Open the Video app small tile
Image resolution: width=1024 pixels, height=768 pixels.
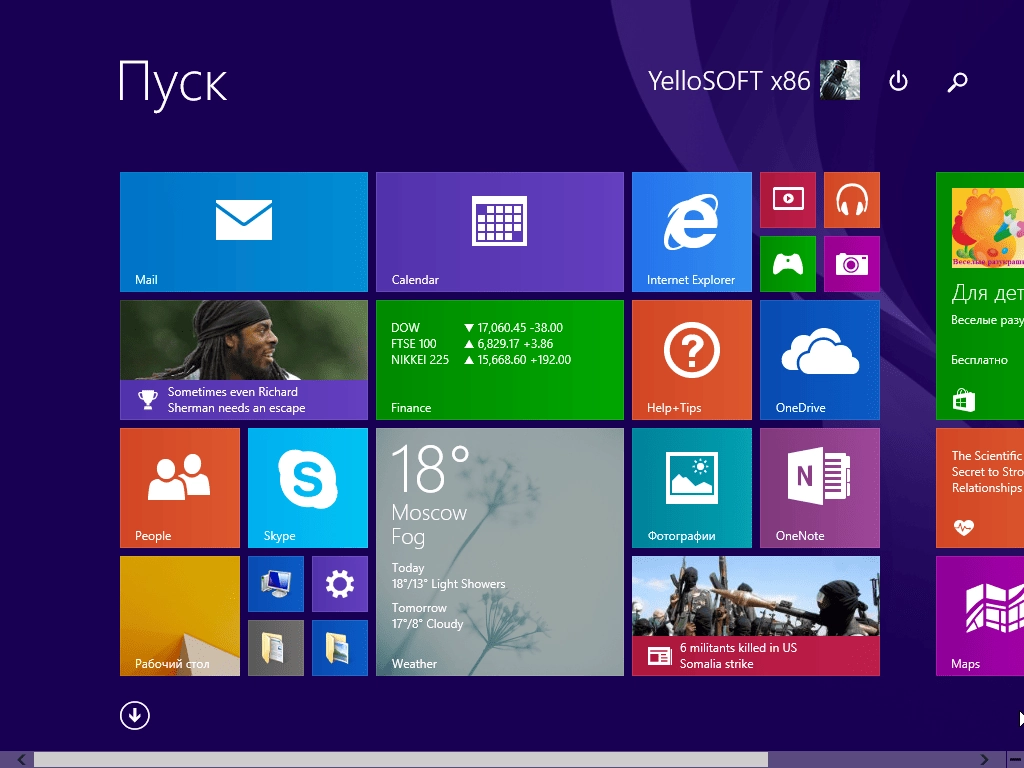pyautogui.click(x=788, y=200)
